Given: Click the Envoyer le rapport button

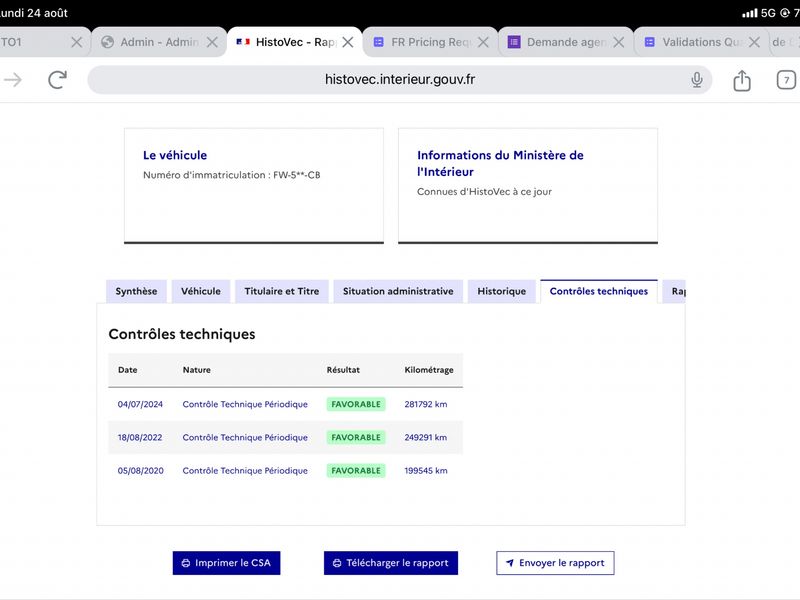Looking at the screenshot, I should (555, 563).
